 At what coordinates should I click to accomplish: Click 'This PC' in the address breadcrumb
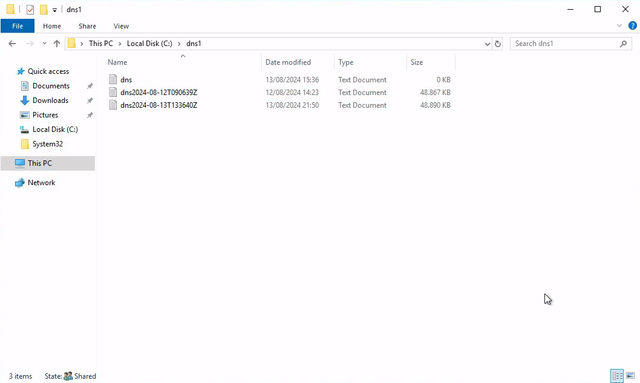(x=101, y=43)
